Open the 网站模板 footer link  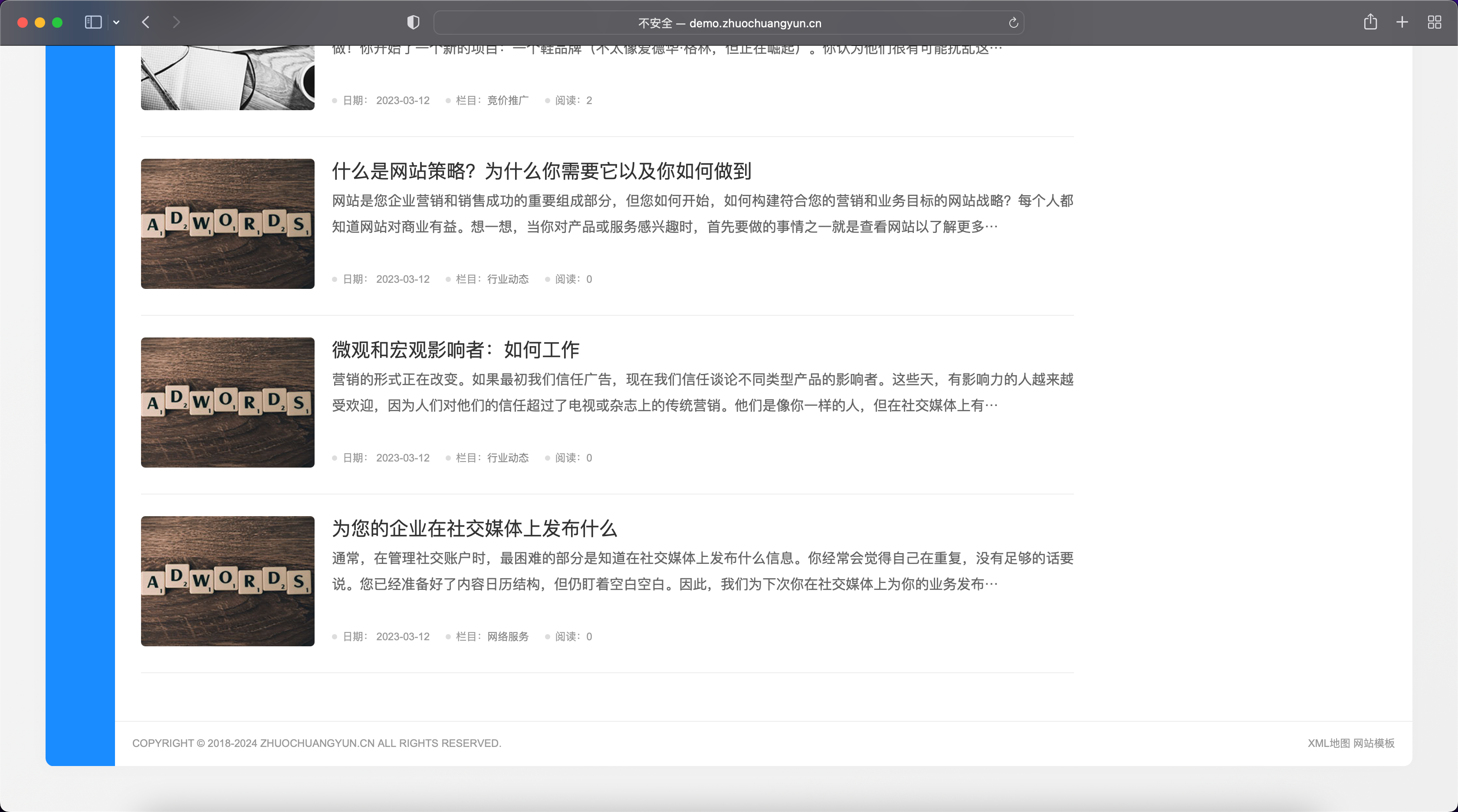pos(1374,743)
